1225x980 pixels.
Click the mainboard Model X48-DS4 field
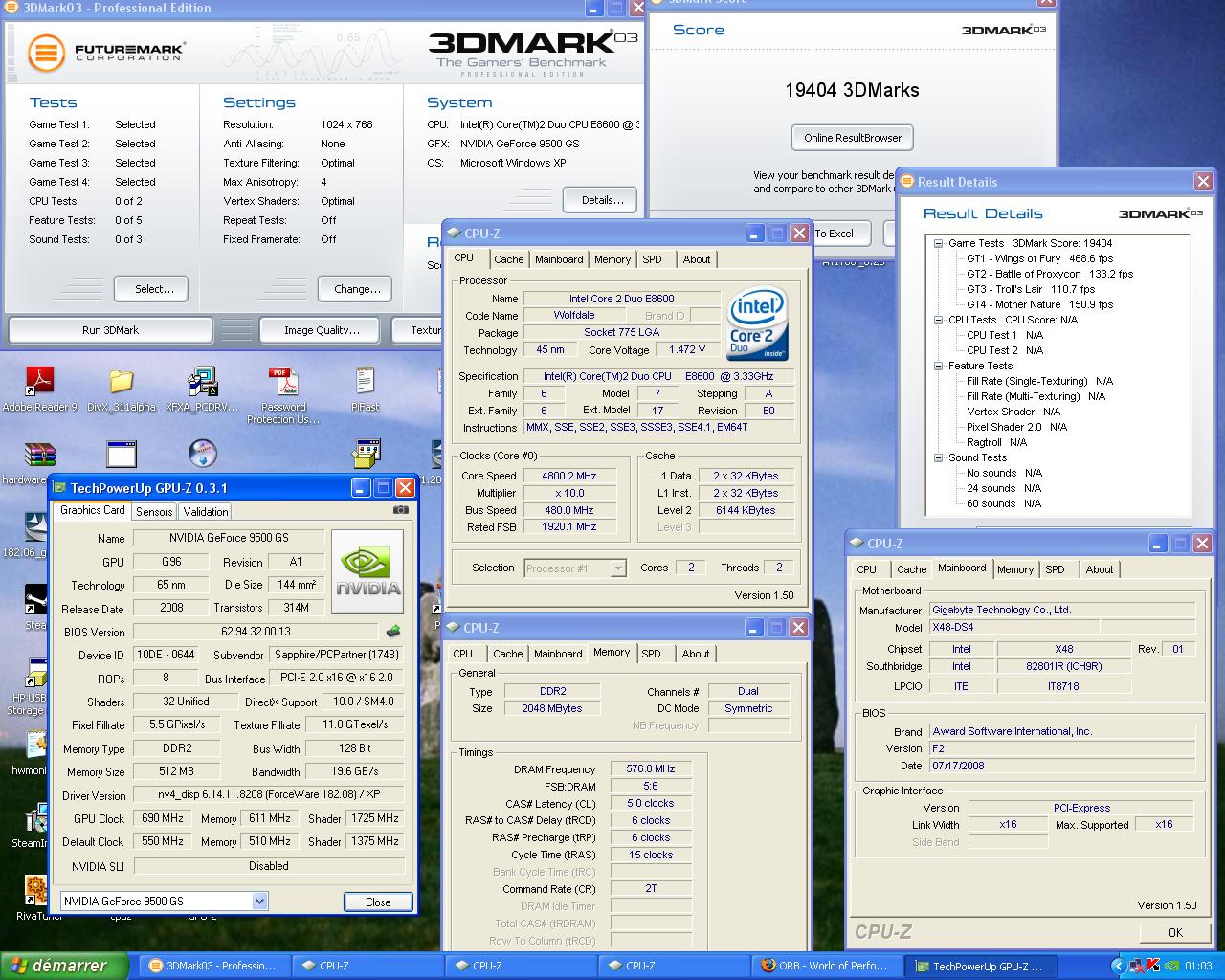click(1013, 628)
